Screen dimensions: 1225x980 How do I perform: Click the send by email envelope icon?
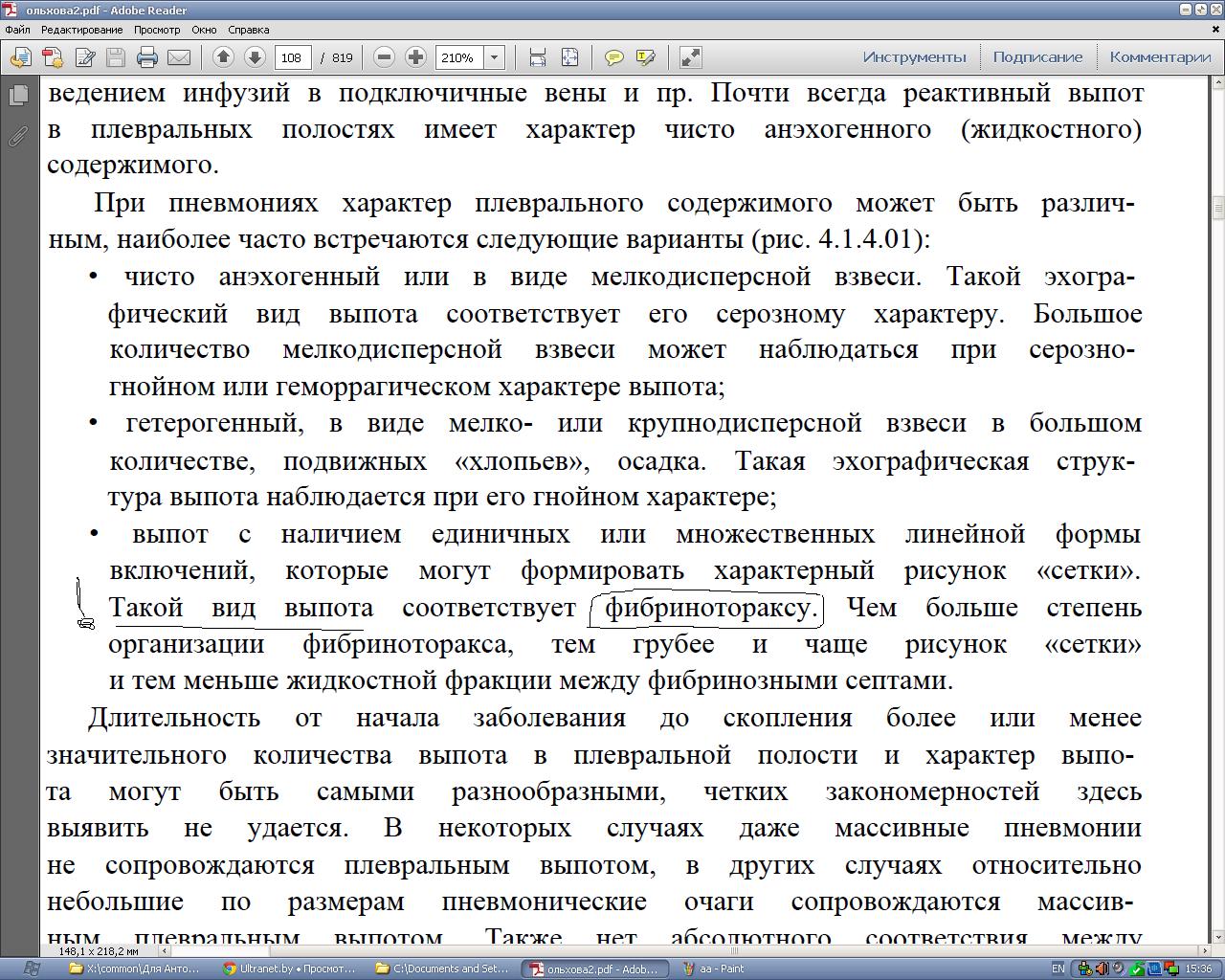tap(179, 57)
